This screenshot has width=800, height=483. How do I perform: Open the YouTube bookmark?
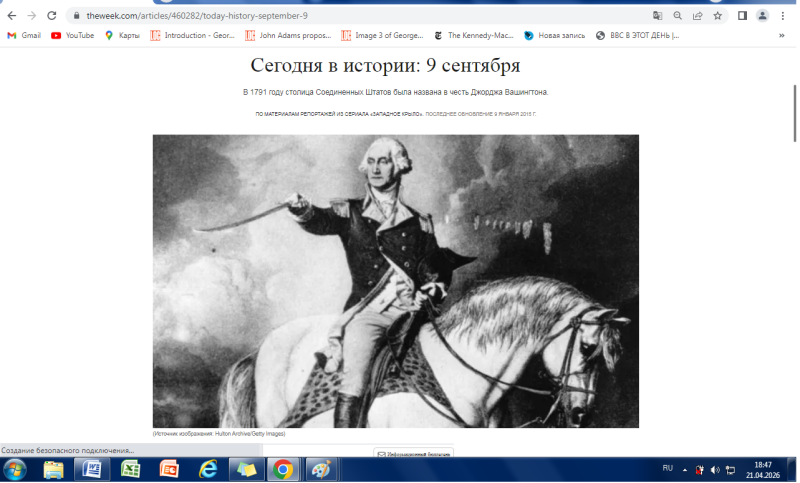[x=73, y=35]
